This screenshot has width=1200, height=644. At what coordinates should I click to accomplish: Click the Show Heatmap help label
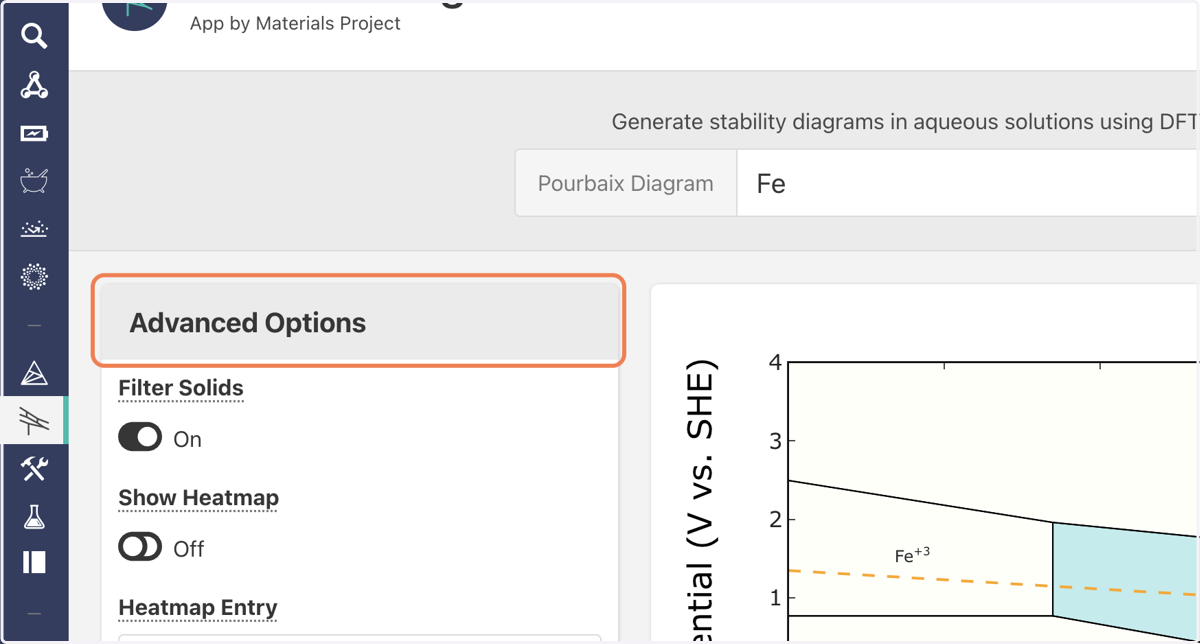coord(198,498)
